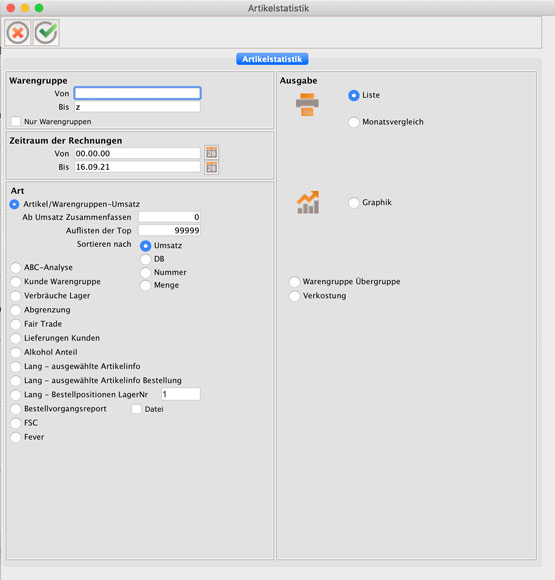Screen dimensions: 555x580
Task: Select the Verkostung option
Action: (295, 296)
